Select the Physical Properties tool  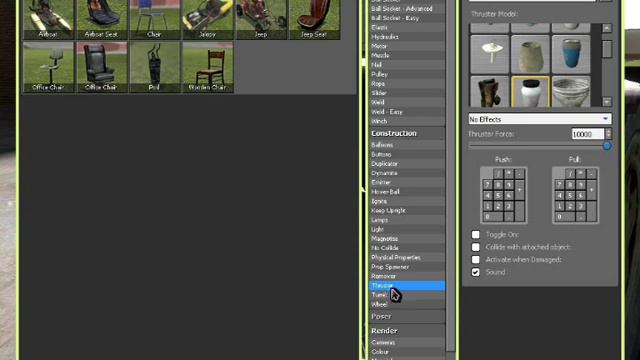click(407, 258)
